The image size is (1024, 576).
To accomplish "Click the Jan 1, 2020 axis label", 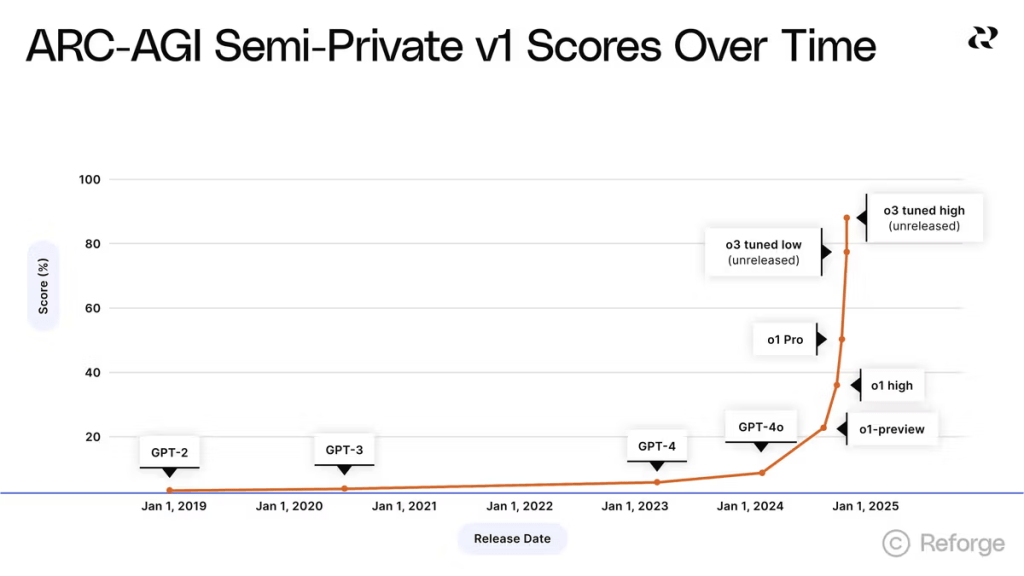I will pos(289,507).
